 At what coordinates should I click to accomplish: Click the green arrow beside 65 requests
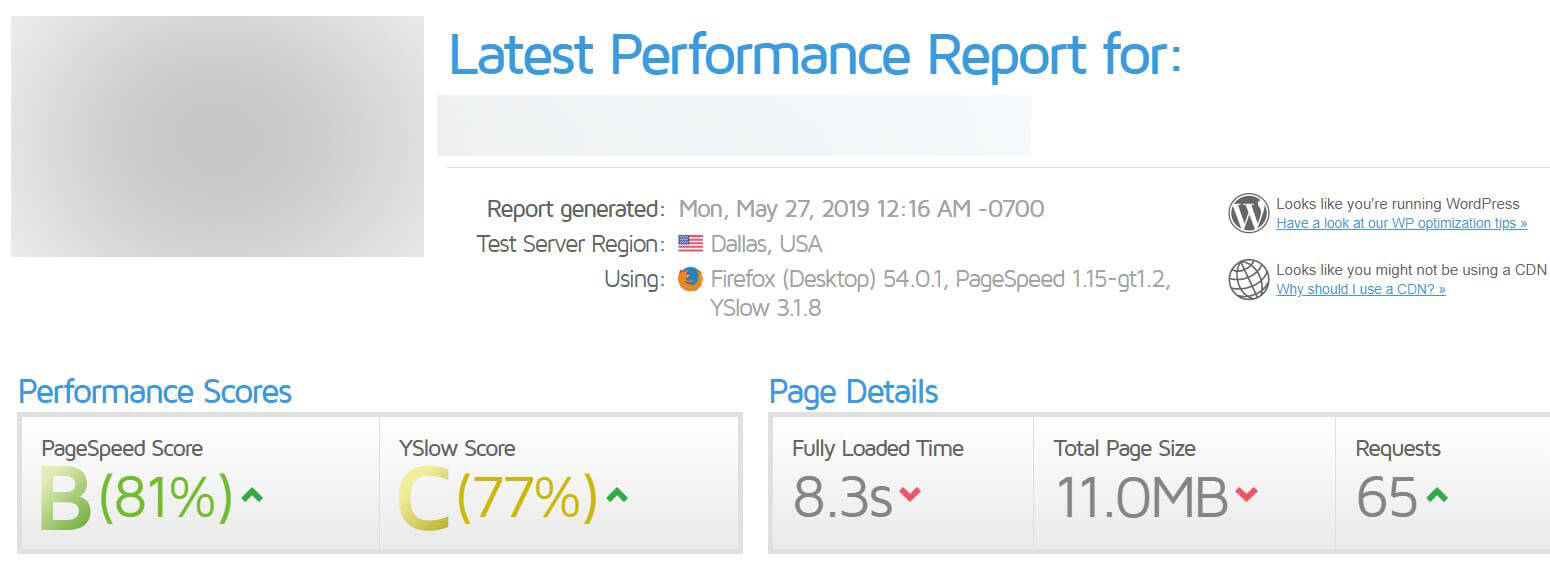click(1436, 494)
